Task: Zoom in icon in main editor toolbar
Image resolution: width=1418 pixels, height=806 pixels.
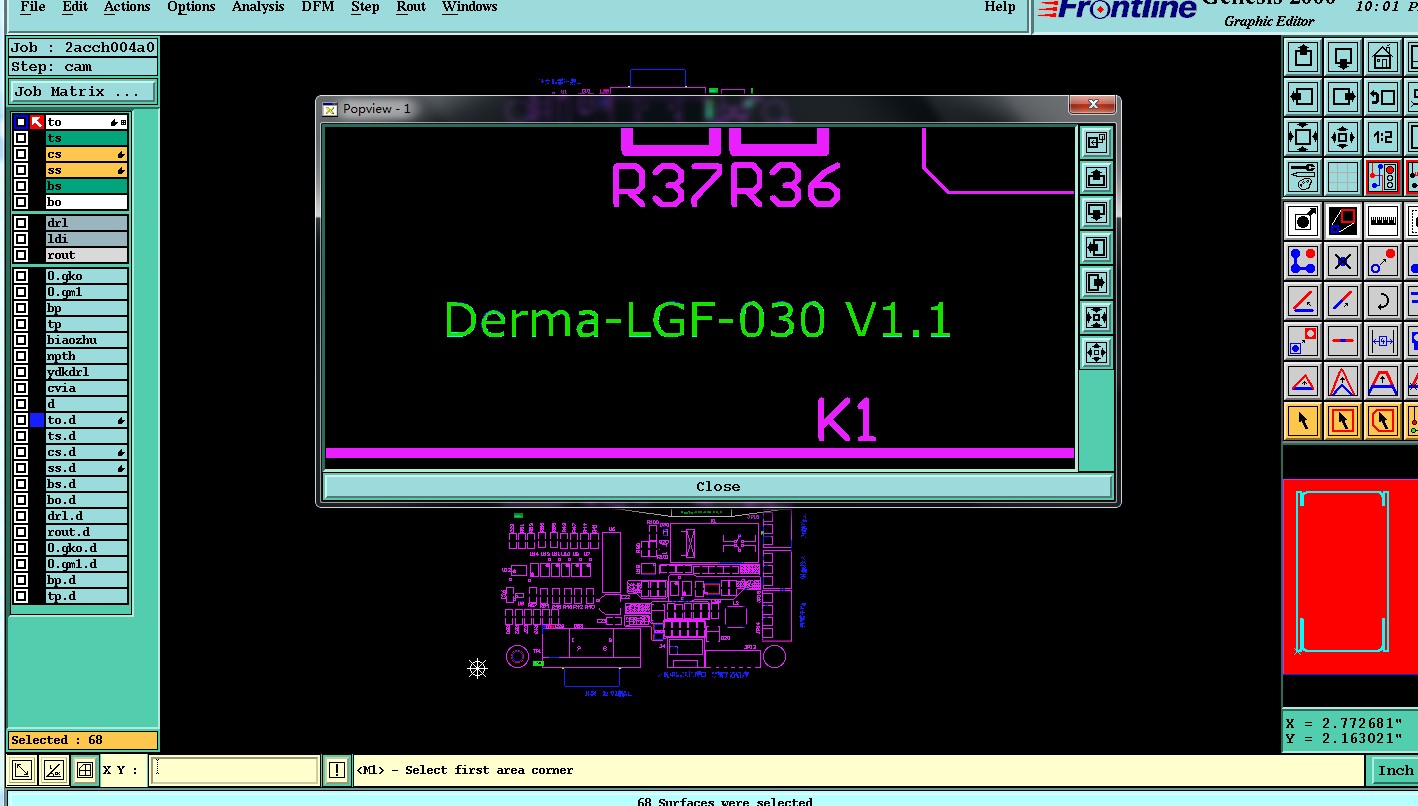Action: pos(1303,137)
